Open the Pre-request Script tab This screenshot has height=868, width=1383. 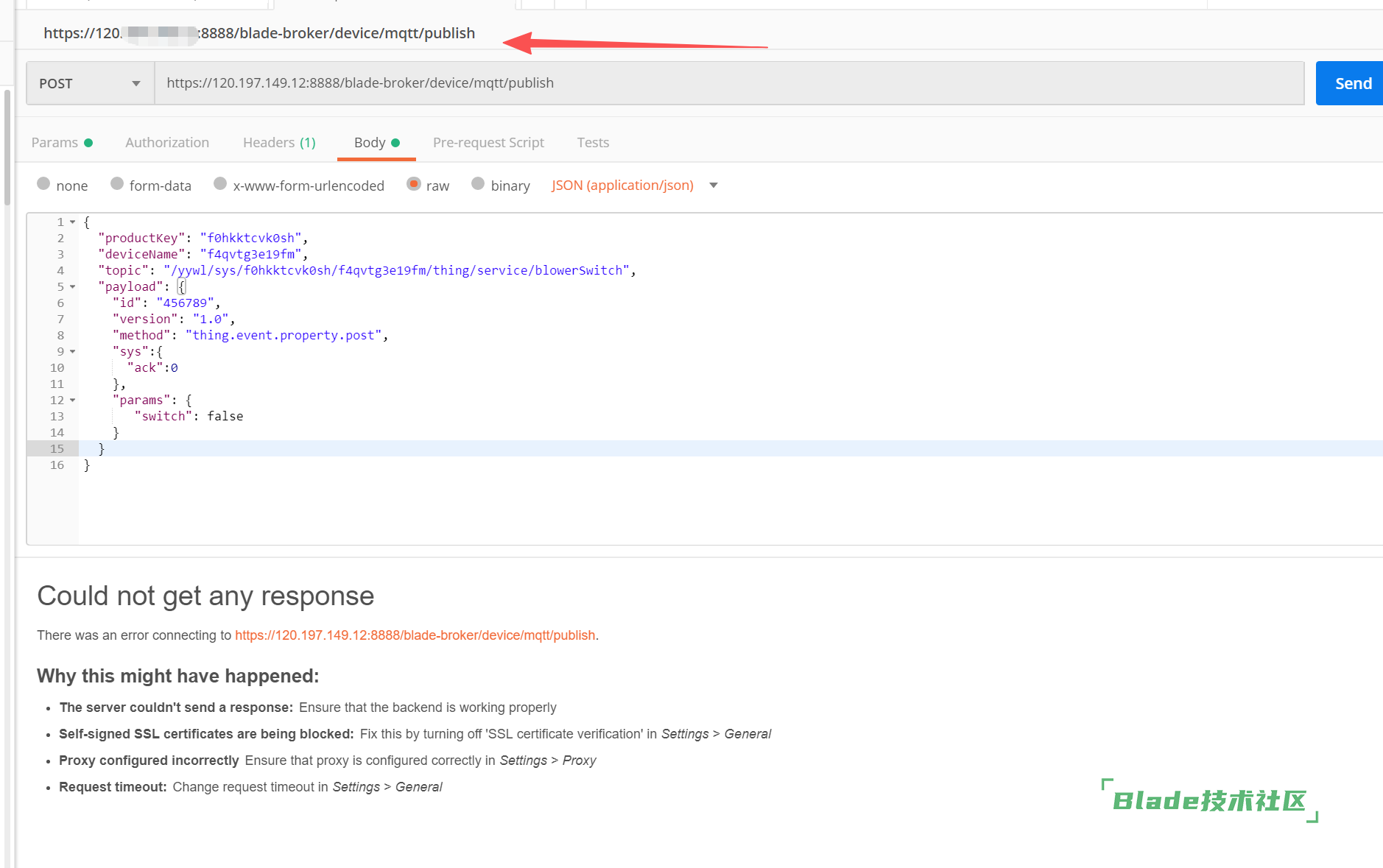point(488,143)
